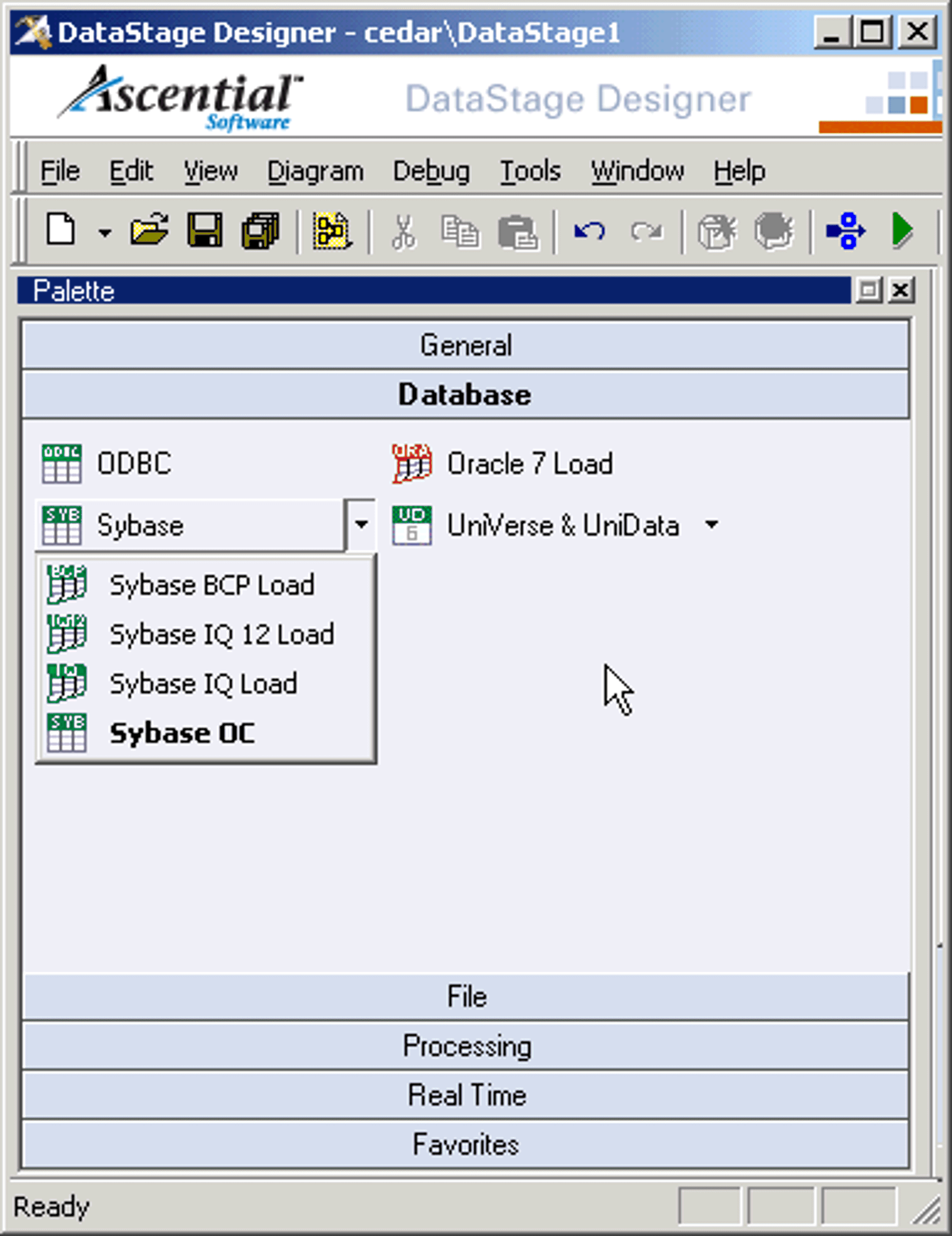Open the UniVerse & UniData dropdown arrow
Viewport: 952px width, 1236px height.
[x=712, y=525]
